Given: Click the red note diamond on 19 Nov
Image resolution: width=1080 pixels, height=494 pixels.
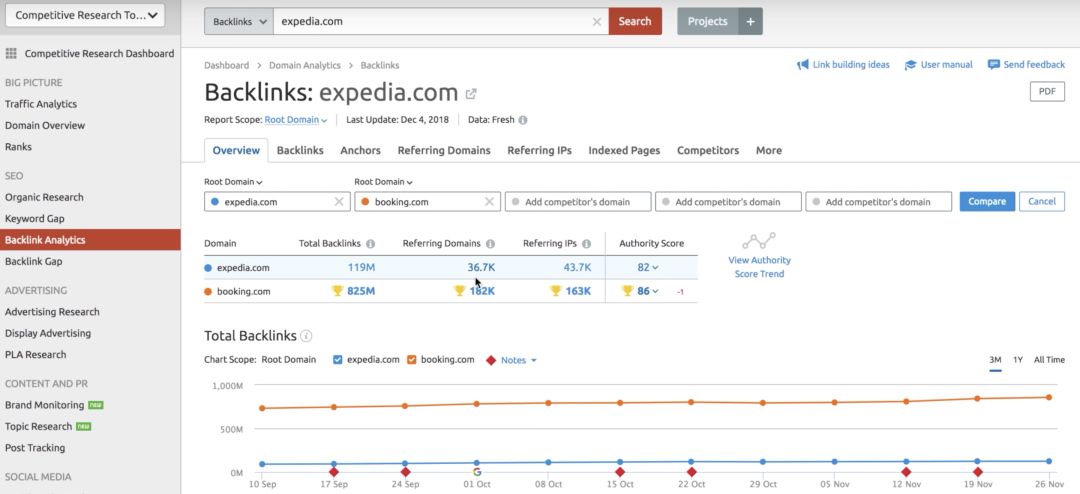Looking at the screenshot, I should pos(977,472).
